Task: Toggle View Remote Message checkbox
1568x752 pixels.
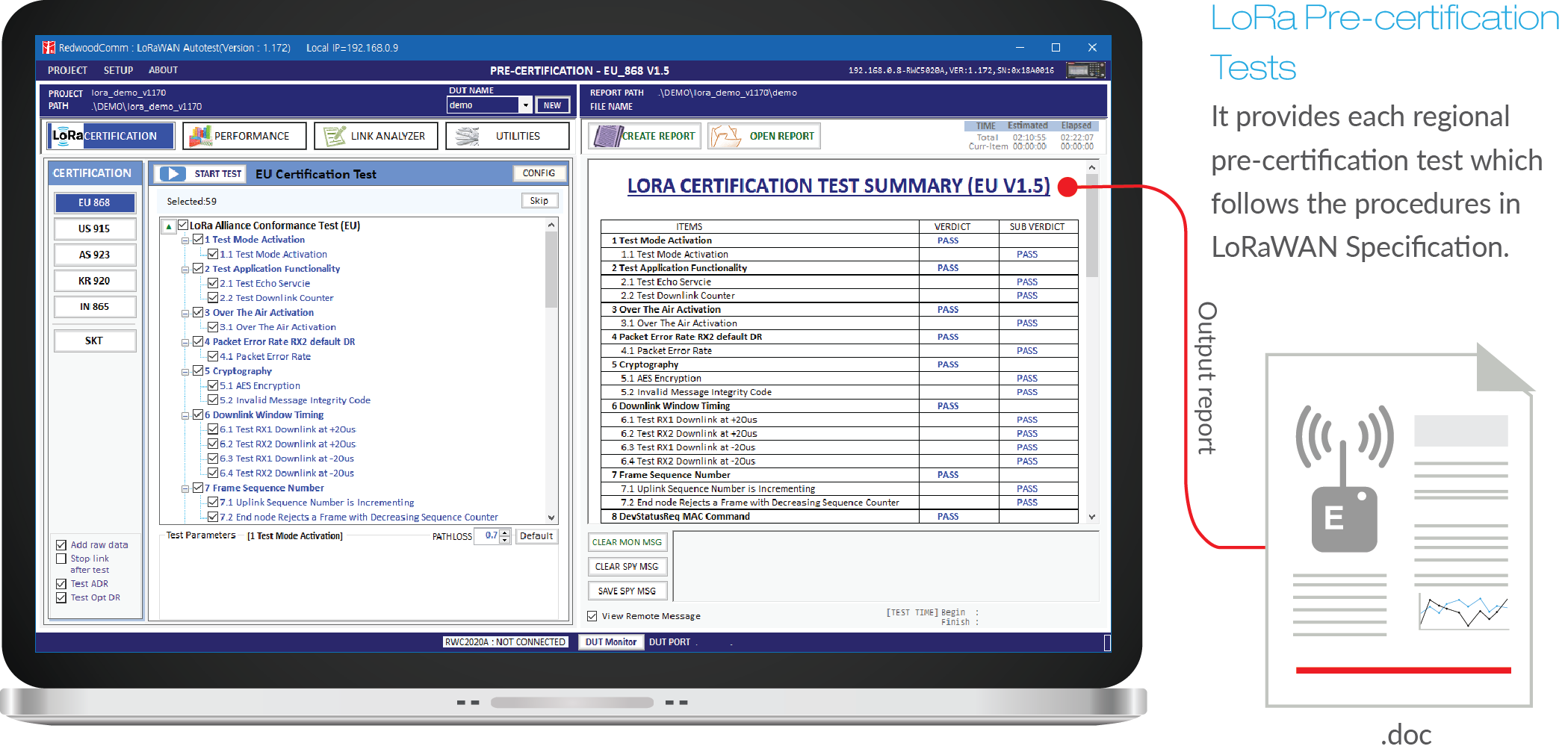Action: click(x=592, y=616)
